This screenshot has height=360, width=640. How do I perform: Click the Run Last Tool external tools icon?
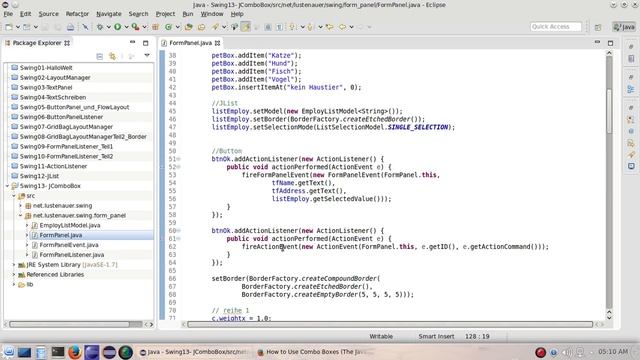click(x=135, y=27)
